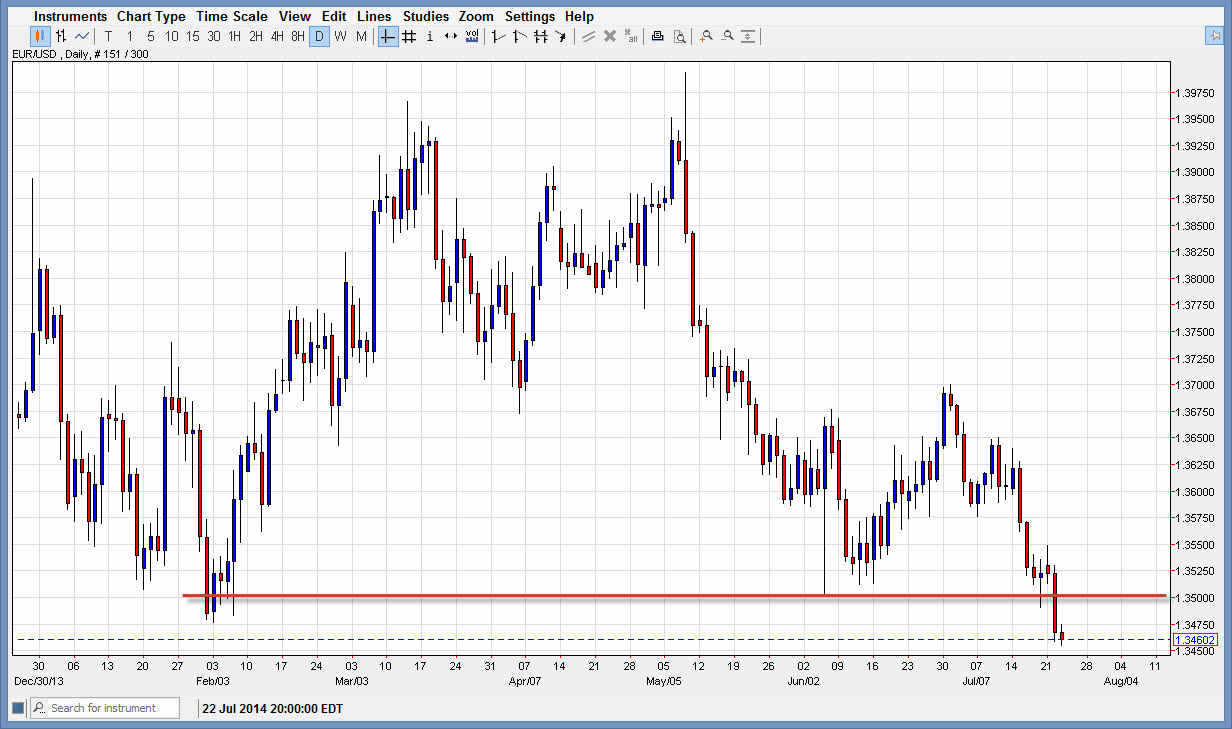
Task: Click the print preview icon
Action: tap(679, 37)
